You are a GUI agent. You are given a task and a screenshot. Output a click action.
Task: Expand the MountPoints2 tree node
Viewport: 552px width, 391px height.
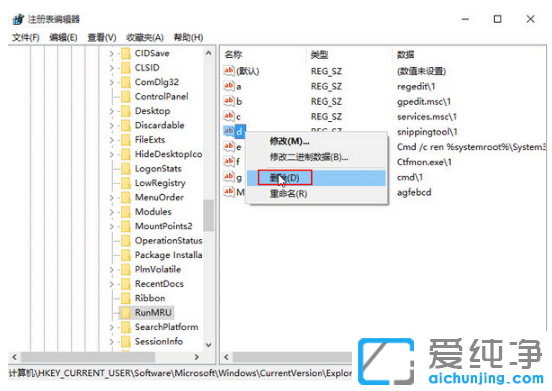click(x=112, y=226)
